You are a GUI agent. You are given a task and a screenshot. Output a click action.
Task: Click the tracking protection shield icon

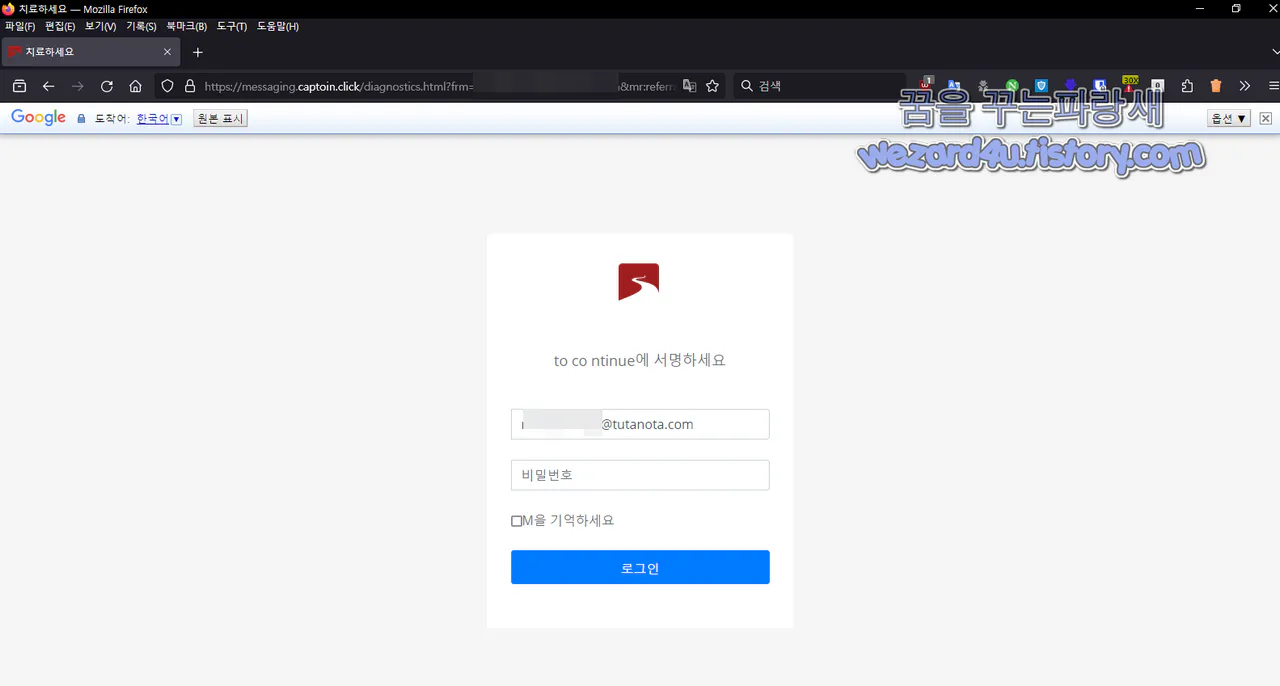point(167,86)
